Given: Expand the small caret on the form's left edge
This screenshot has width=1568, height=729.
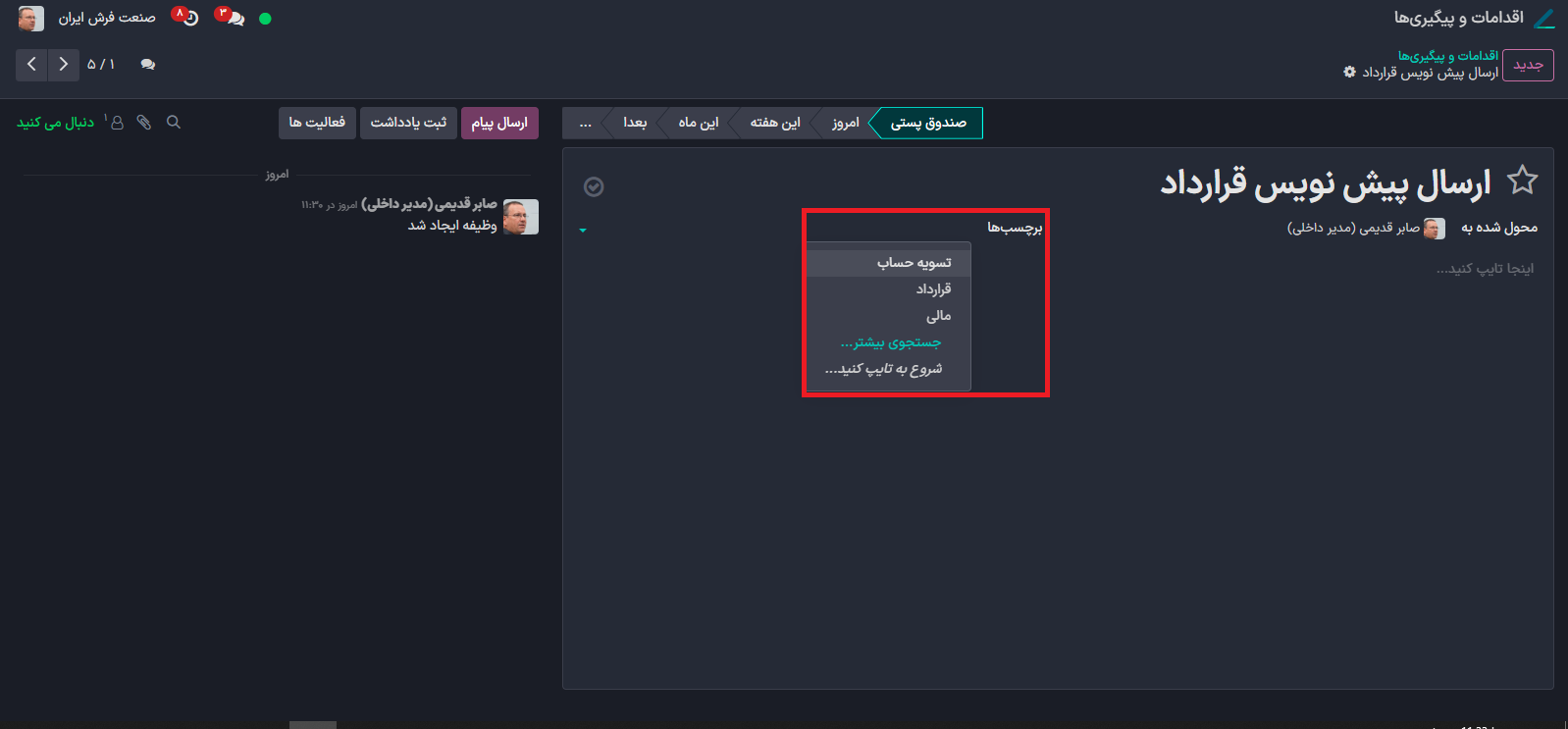Looking at the screenshot, I should (583, 231).
